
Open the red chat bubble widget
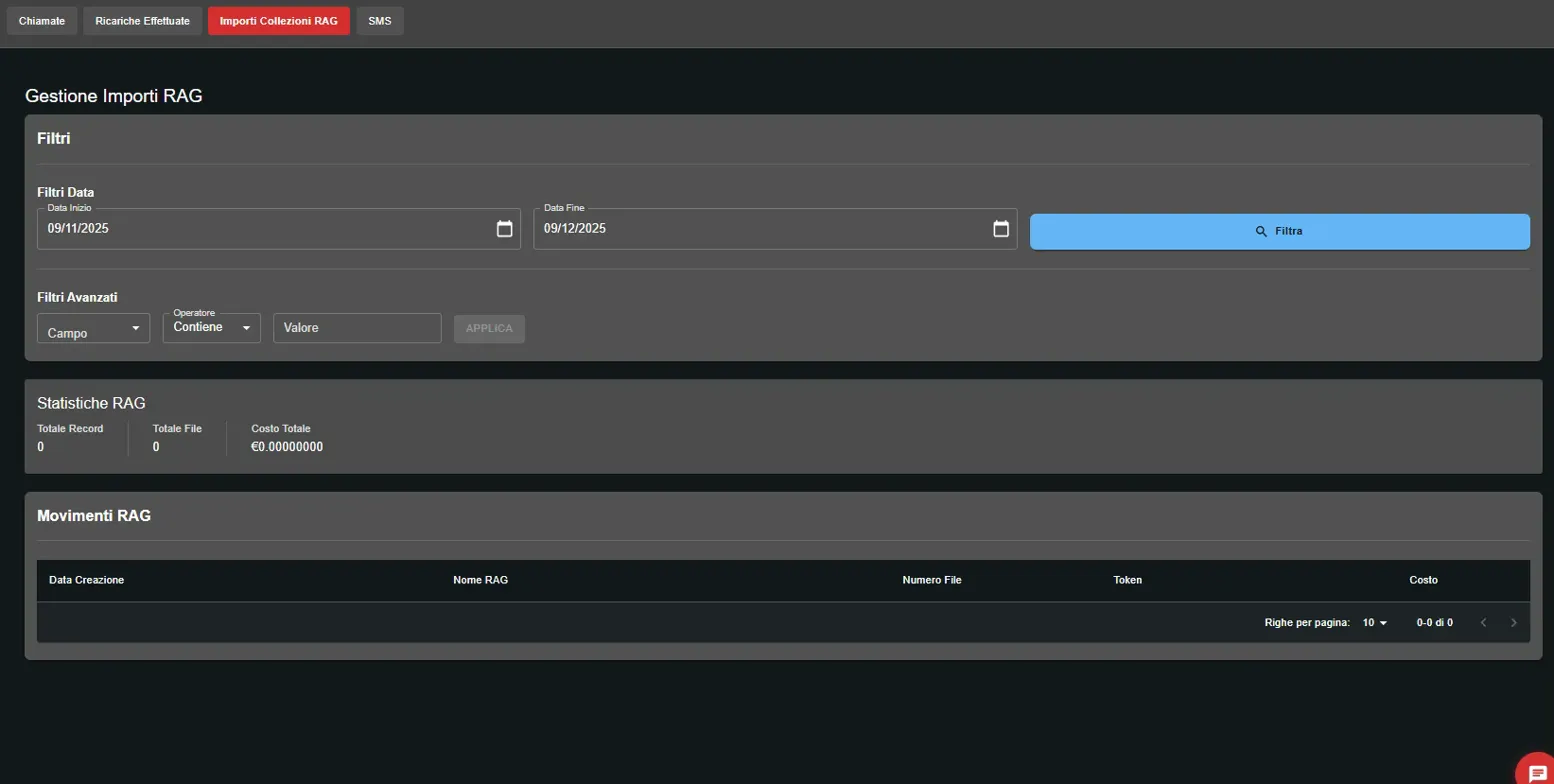[1537, 771]
